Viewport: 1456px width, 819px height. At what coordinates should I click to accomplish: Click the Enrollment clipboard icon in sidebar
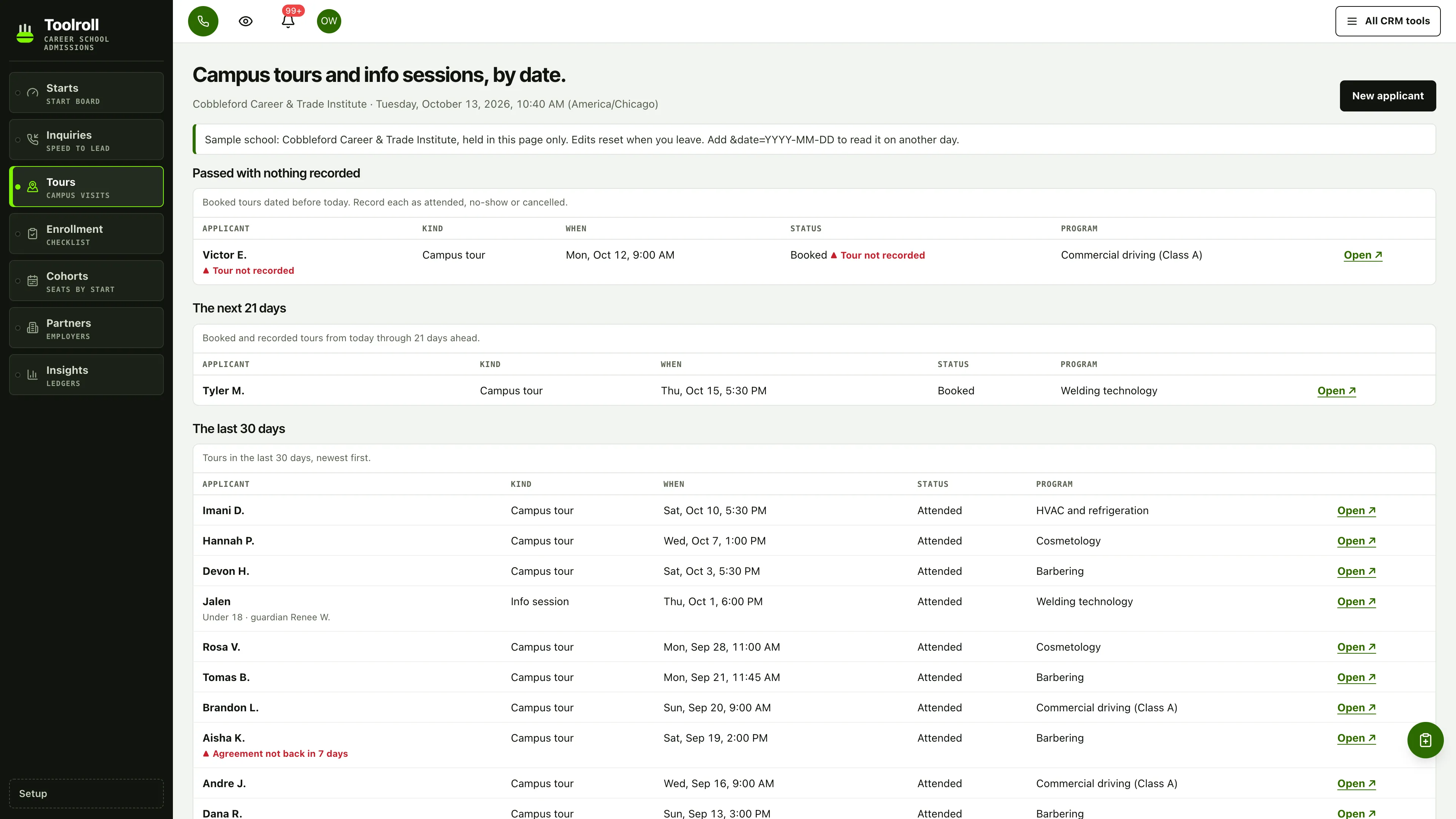coord(33,234)
